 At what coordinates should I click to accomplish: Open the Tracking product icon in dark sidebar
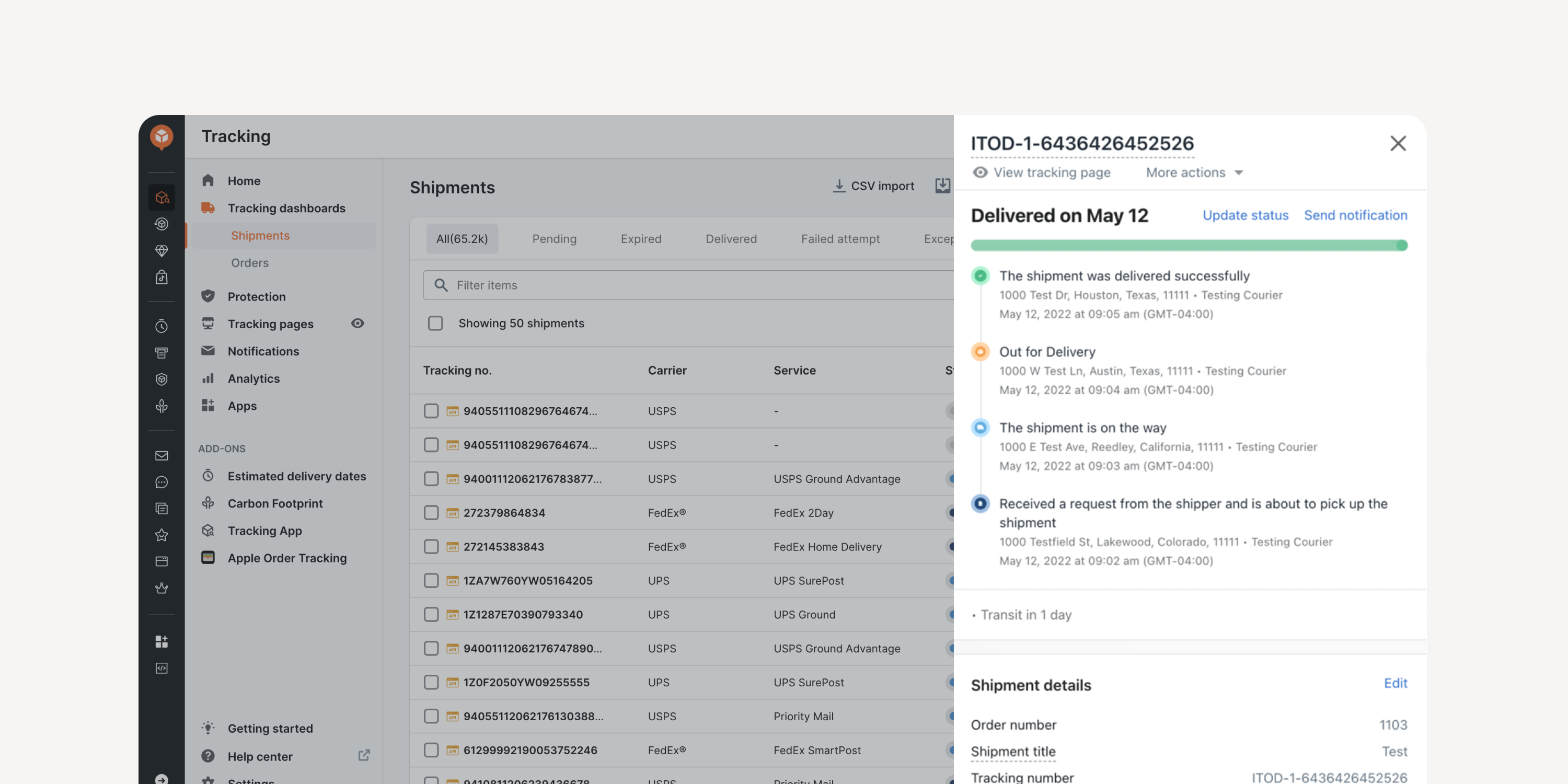162,197
